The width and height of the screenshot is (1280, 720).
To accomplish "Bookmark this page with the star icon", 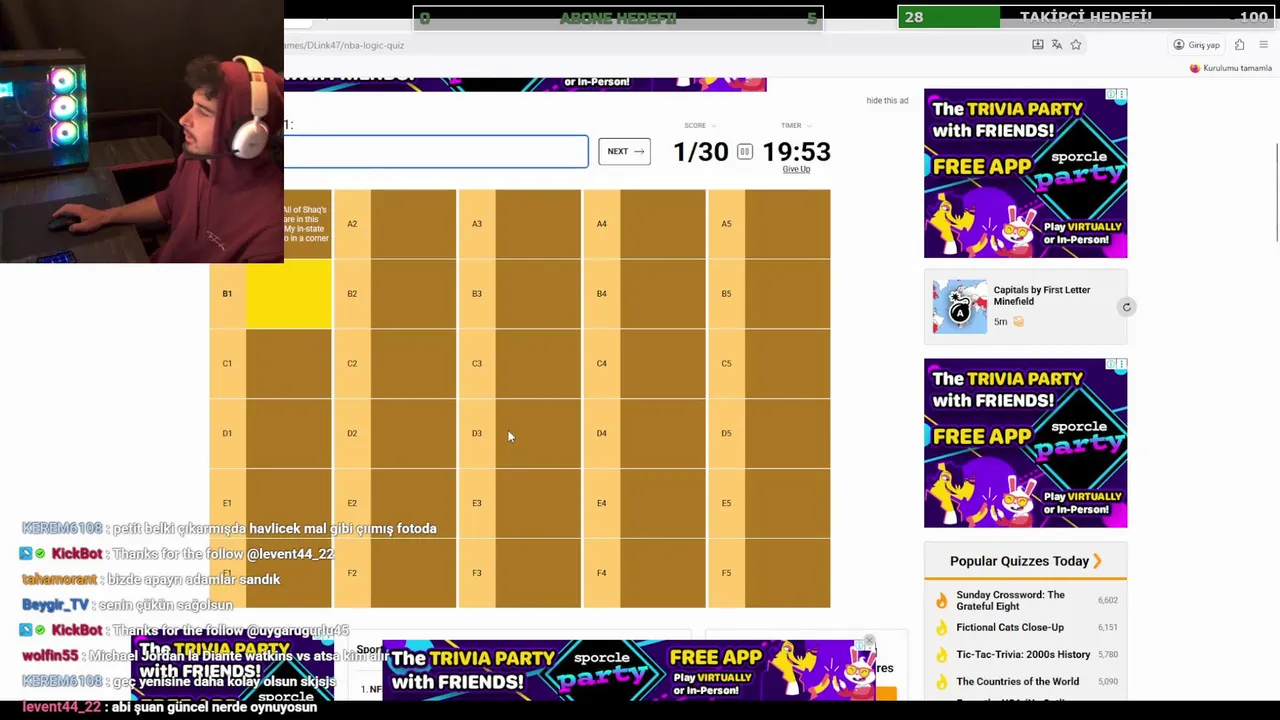I will pyautogui.click(x=1076, y=45).
